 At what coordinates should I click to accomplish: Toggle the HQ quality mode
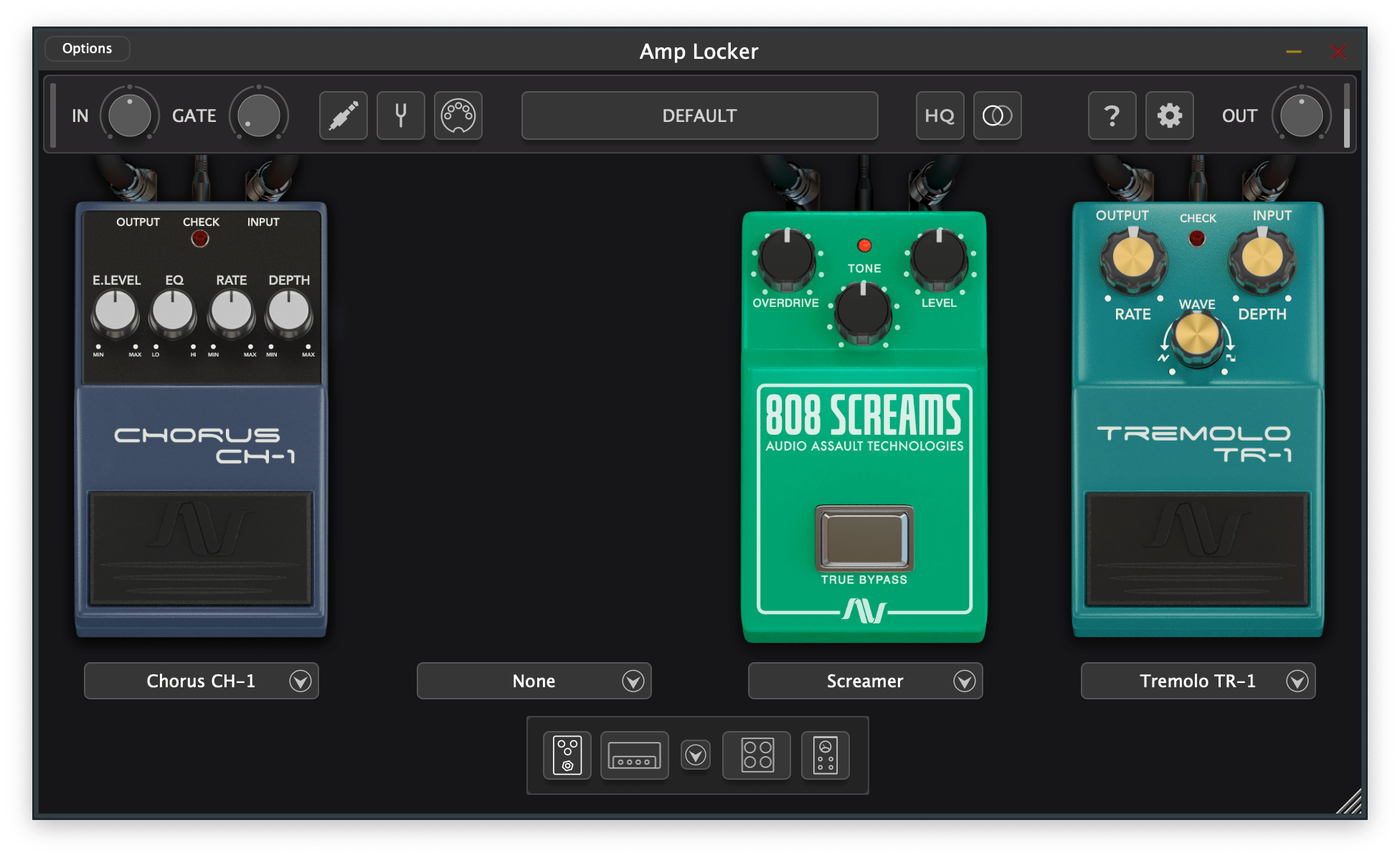[x=940, y=115]
